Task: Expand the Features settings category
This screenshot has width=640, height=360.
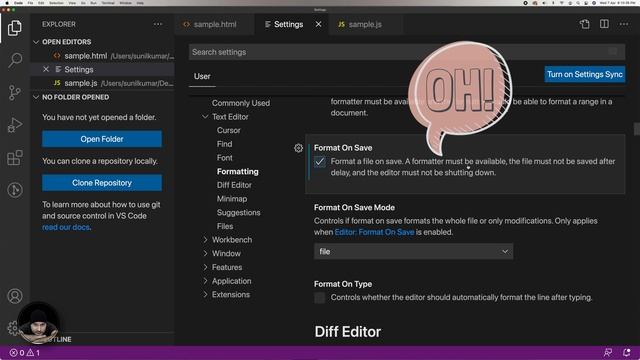Action: coord(205,267)
